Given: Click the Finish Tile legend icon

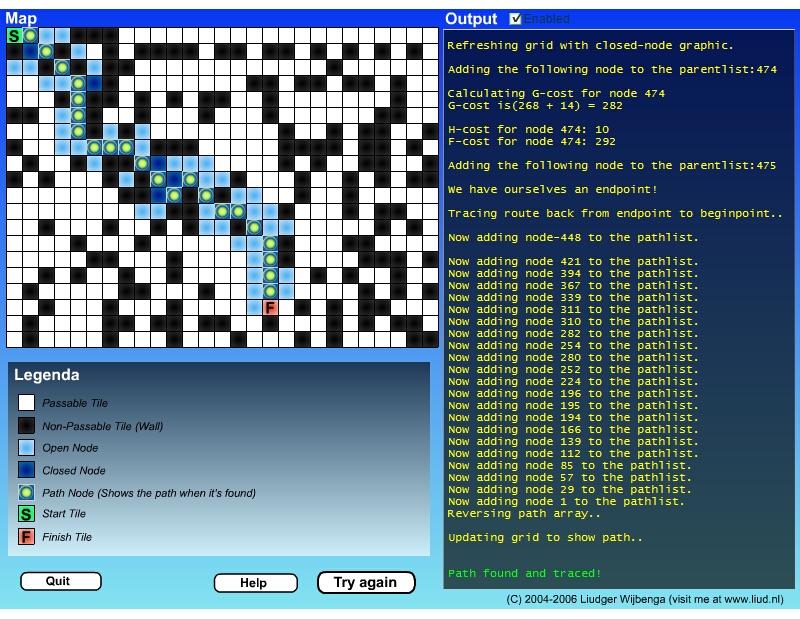Looking at the screenshot, I should [x=27, y=537].
